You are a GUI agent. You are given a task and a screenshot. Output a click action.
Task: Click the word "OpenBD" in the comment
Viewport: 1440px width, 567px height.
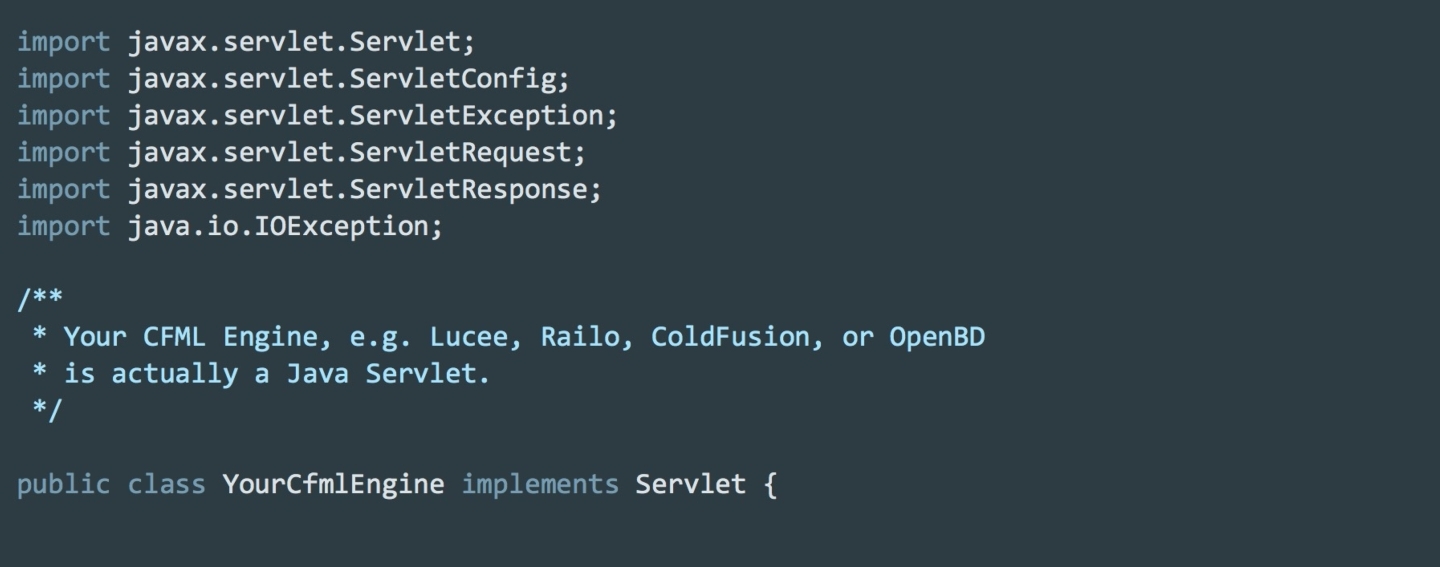pos(936,337)
